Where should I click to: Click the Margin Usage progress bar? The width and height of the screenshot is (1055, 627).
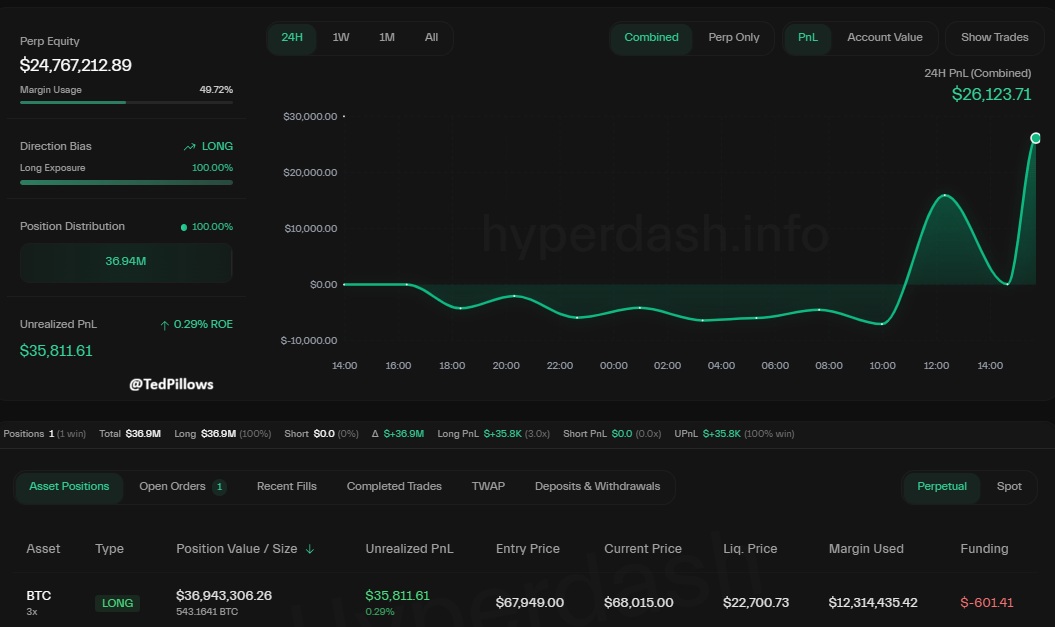[x=126, y=102]
